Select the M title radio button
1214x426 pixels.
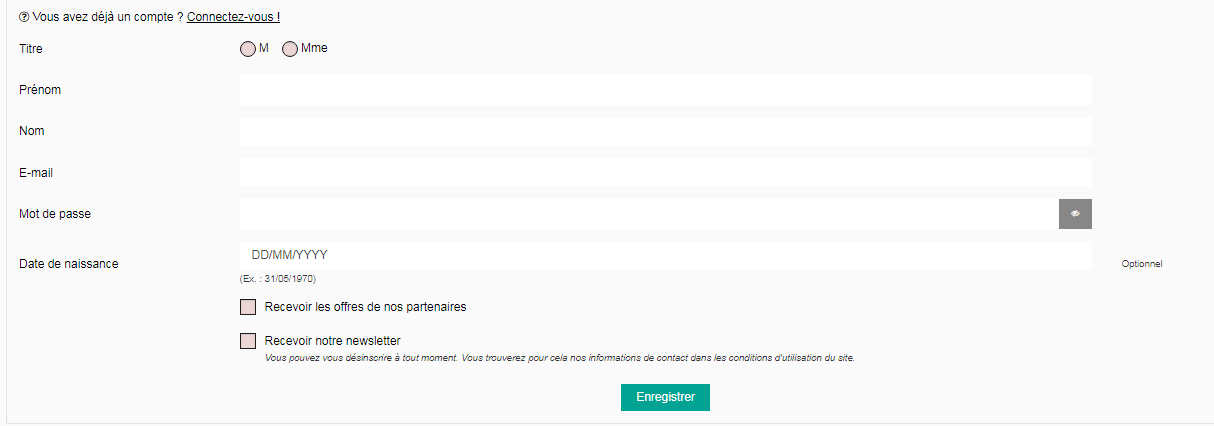(248, 49)
